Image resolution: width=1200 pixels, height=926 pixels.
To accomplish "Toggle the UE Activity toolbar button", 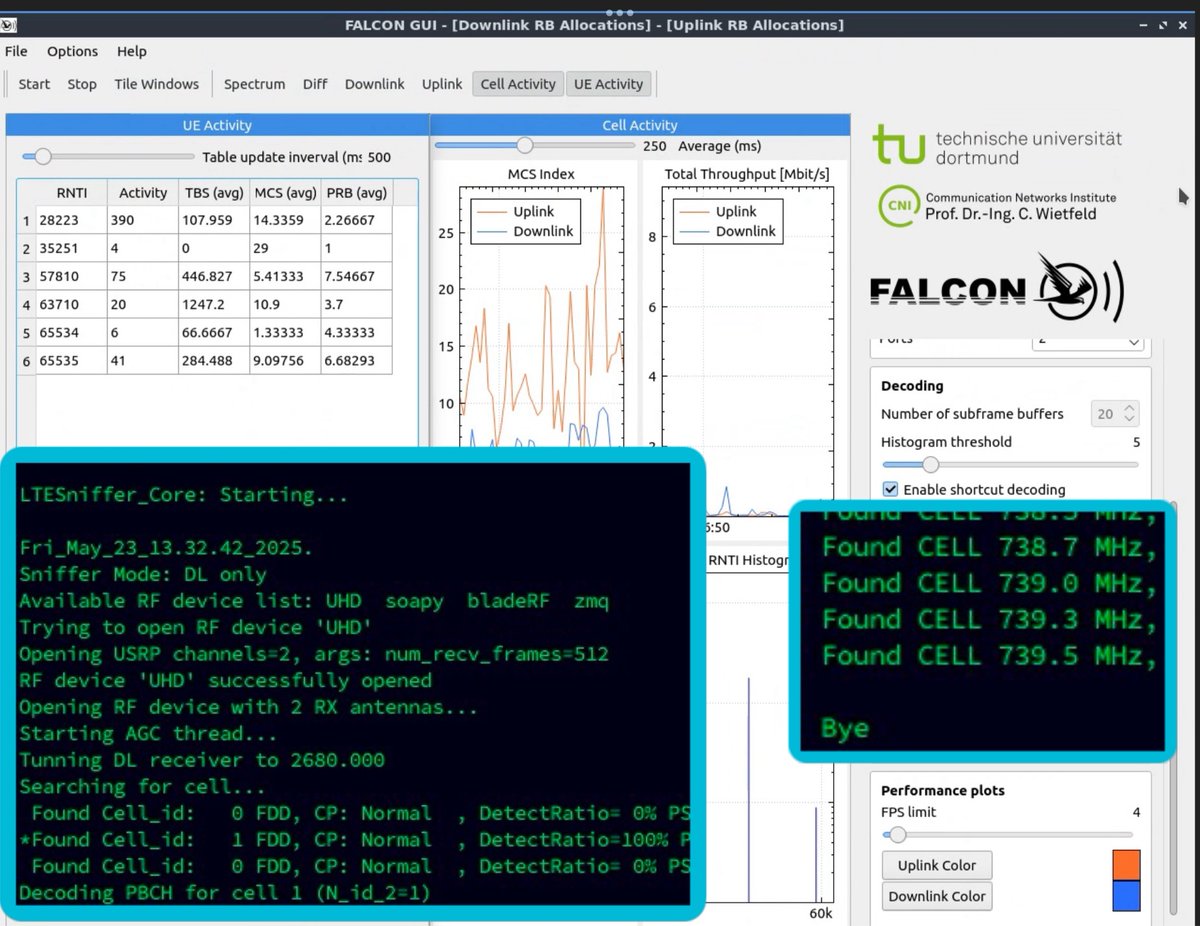I will [608, 84].
